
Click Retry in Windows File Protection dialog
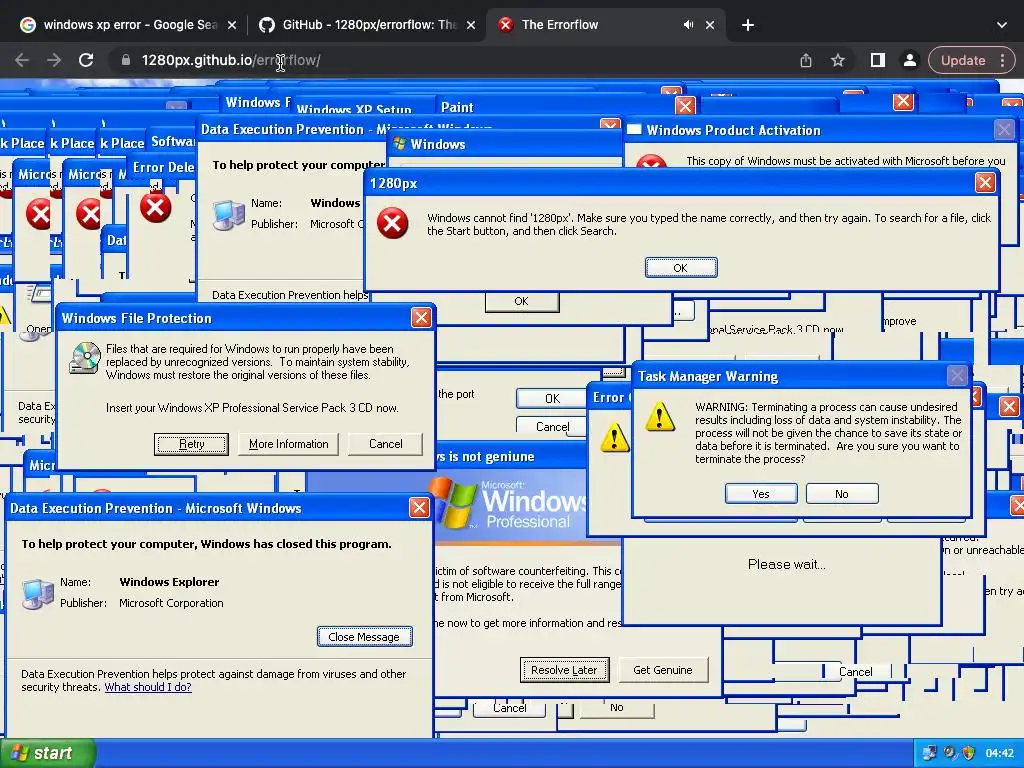191,444
